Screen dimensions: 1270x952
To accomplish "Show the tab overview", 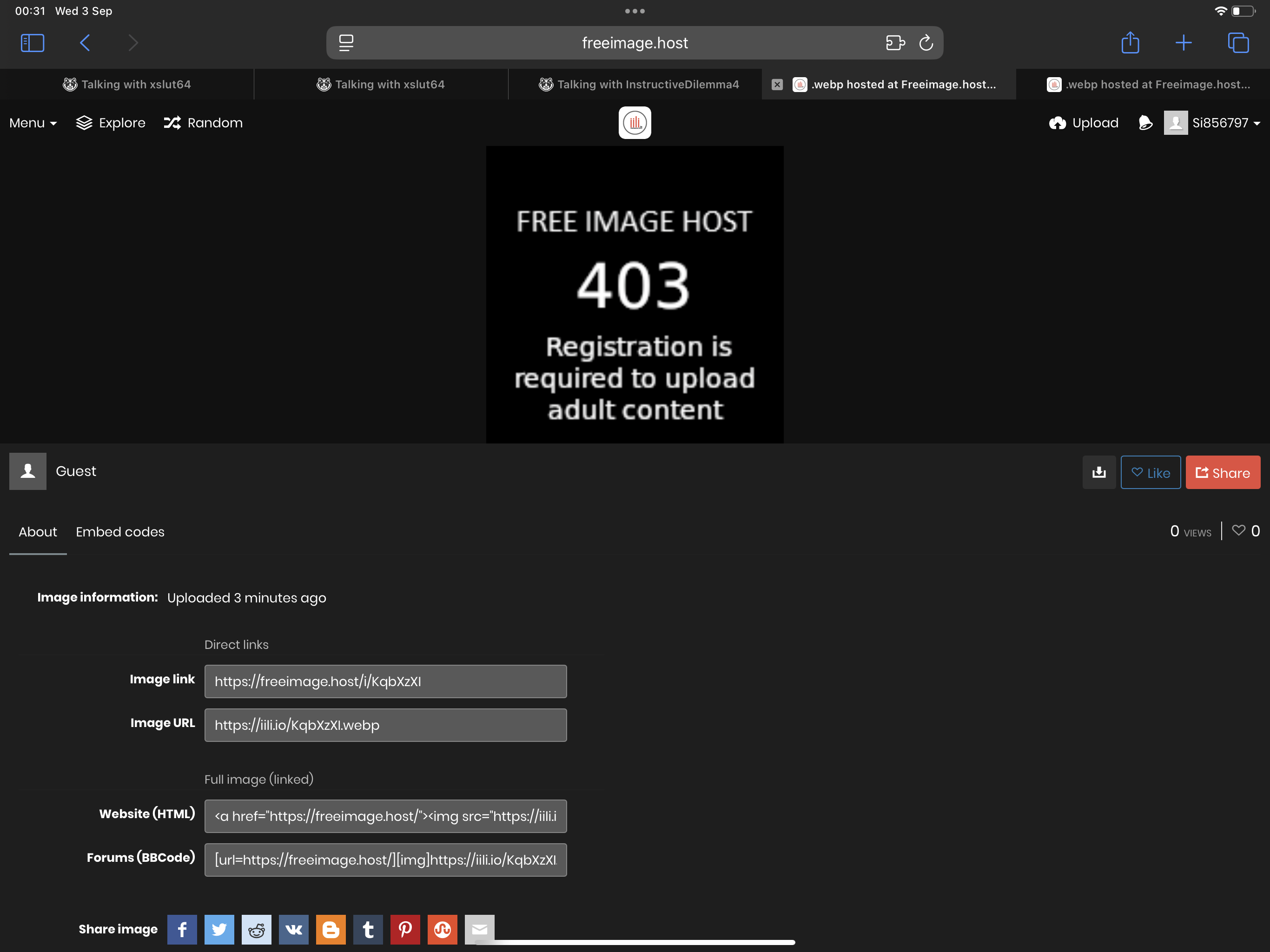I will (x=1238, y=43).
